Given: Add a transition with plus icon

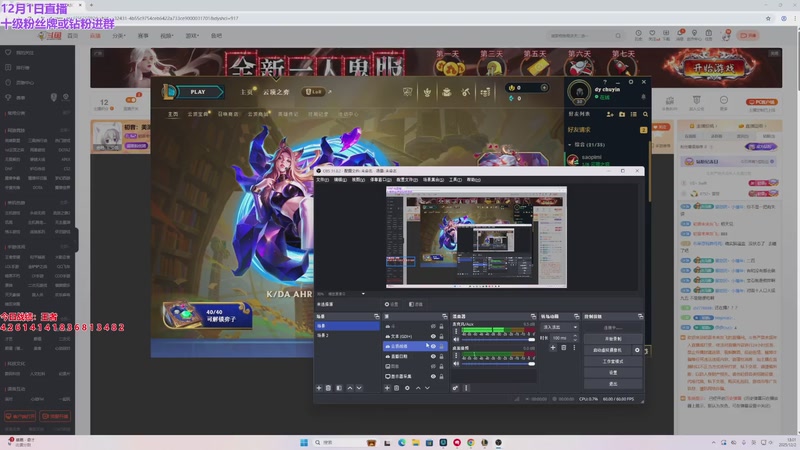Looking at the screenshot, I should [553, 347].
